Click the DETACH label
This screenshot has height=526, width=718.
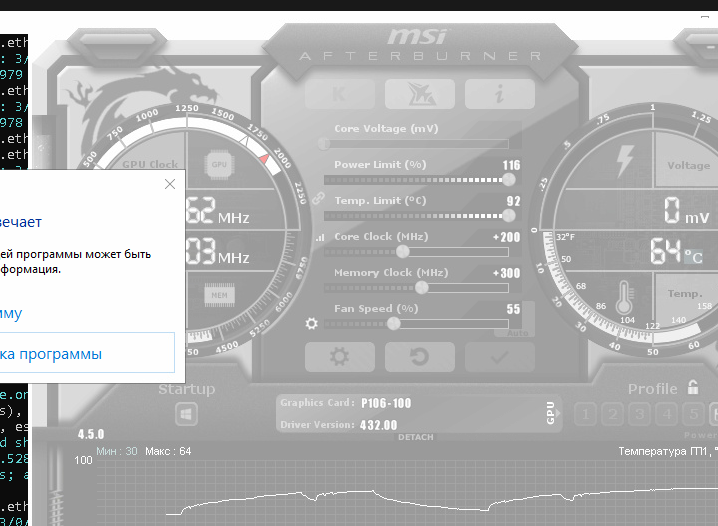point(415,437)
